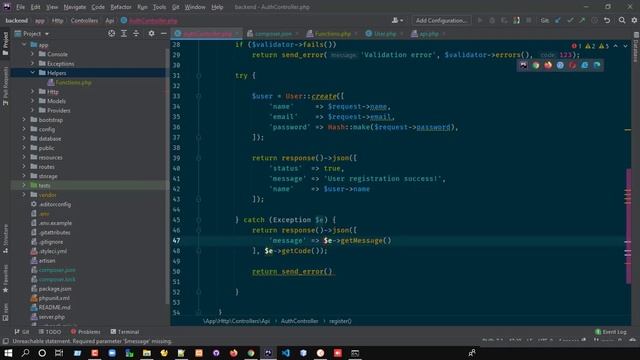Open Project panel options gear icon
This screenshot has height=360, width=640.
pyautogui.click(x=151, y=33)
